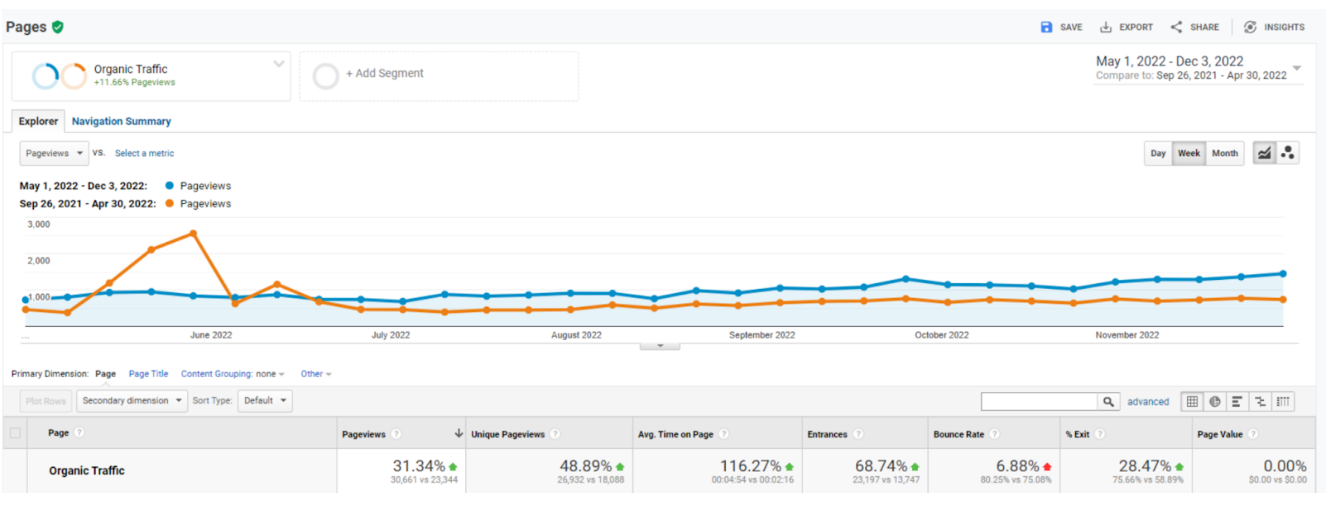Switch to line chart view icon
This screenshot has height=505, width=1330.
pyautogui.click(x=1265, y=153)
